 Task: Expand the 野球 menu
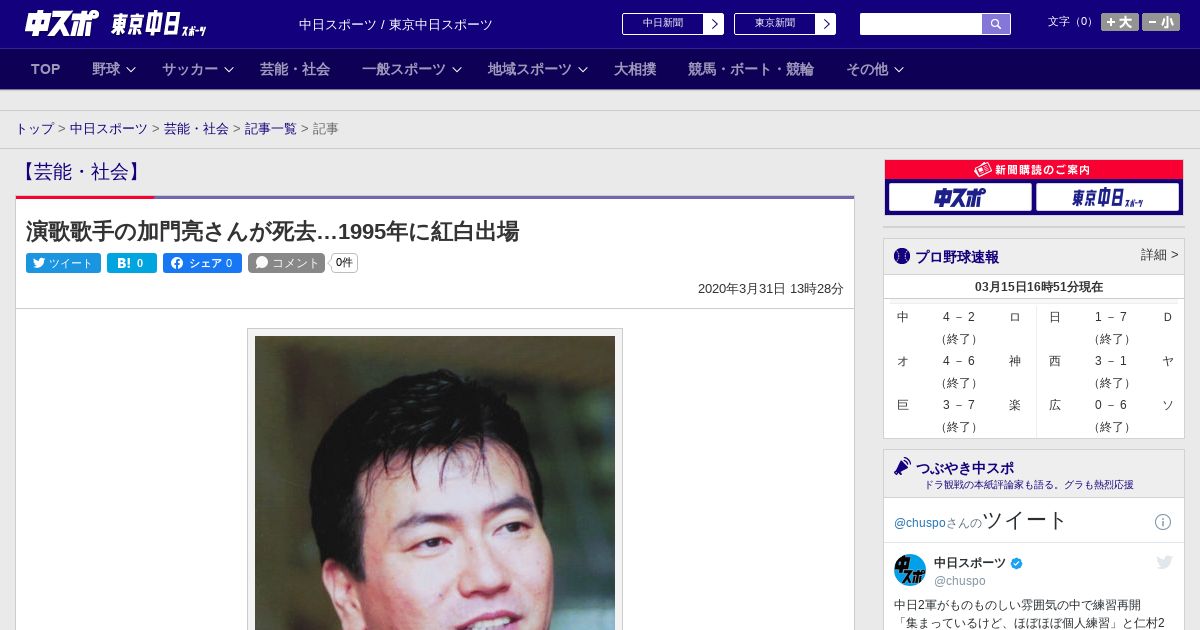tap(114, 69)
